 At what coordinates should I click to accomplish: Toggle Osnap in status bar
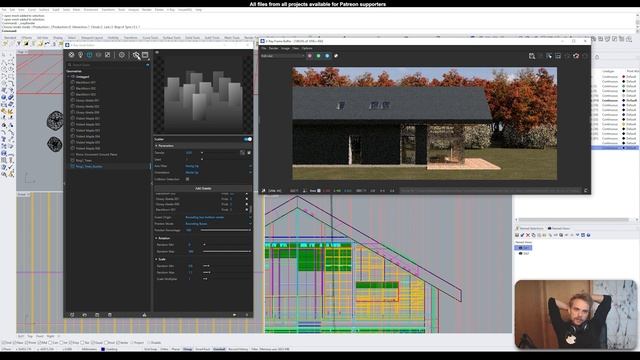pyautogui.click(x=188, y=349)
